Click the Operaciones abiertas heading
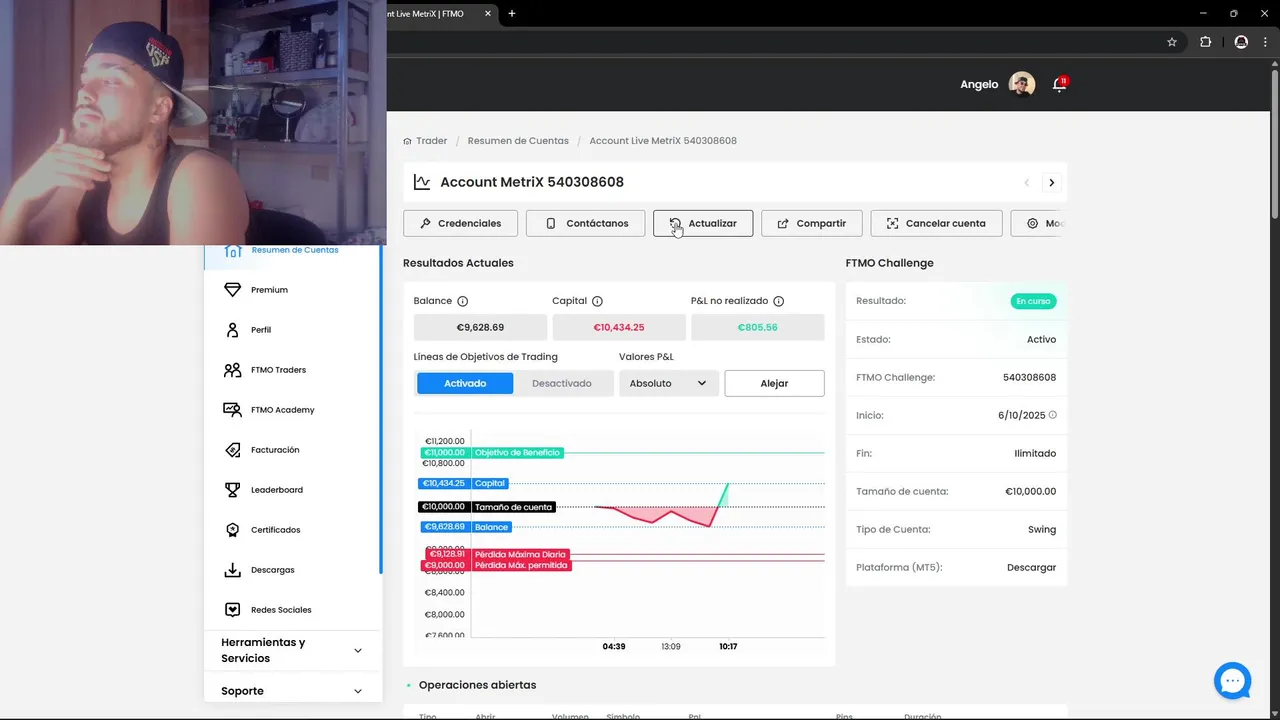 477,685
